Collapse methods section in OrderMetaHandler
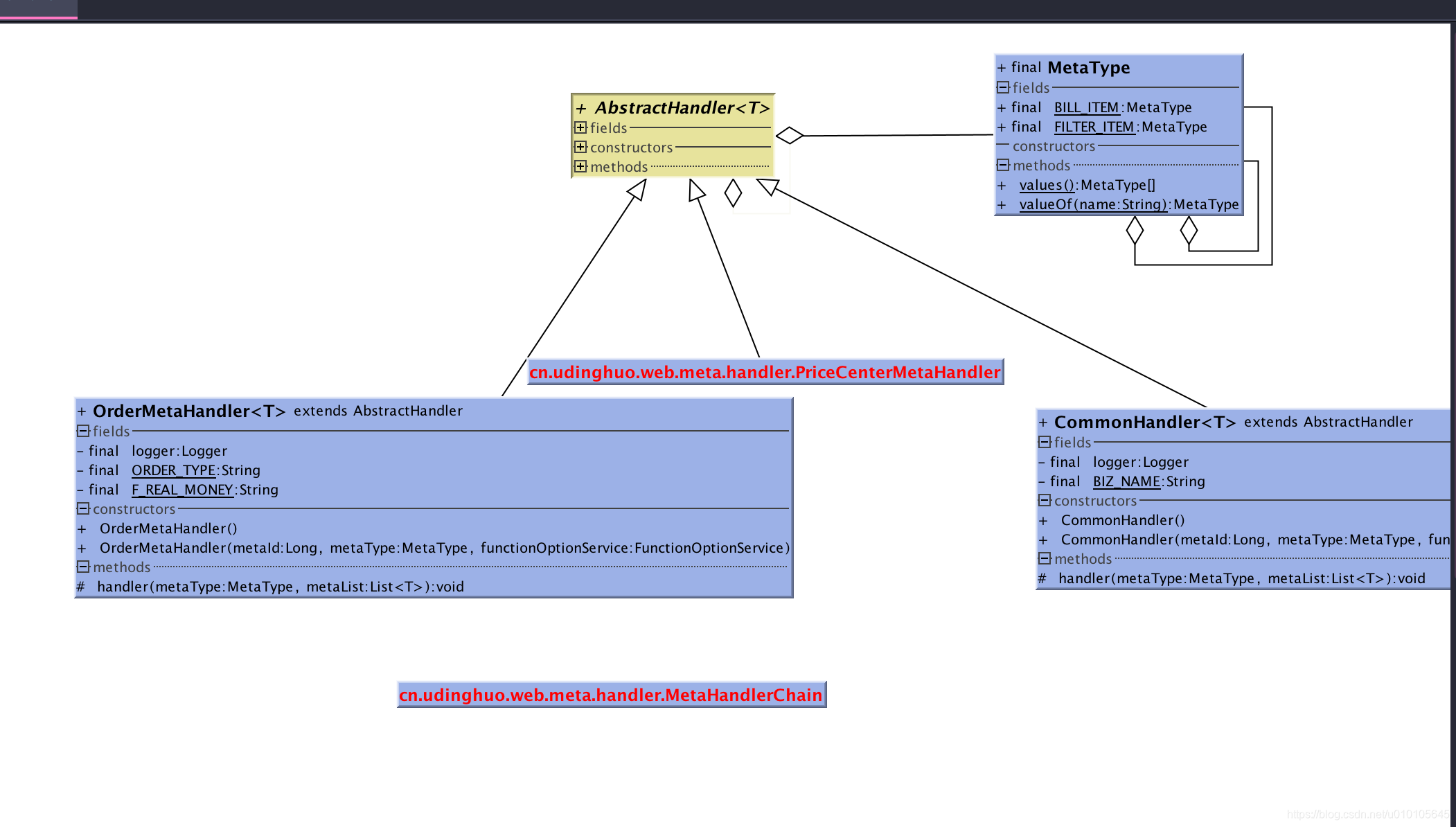The height and width of the screenshot is (827, 1456). [83, 567]
